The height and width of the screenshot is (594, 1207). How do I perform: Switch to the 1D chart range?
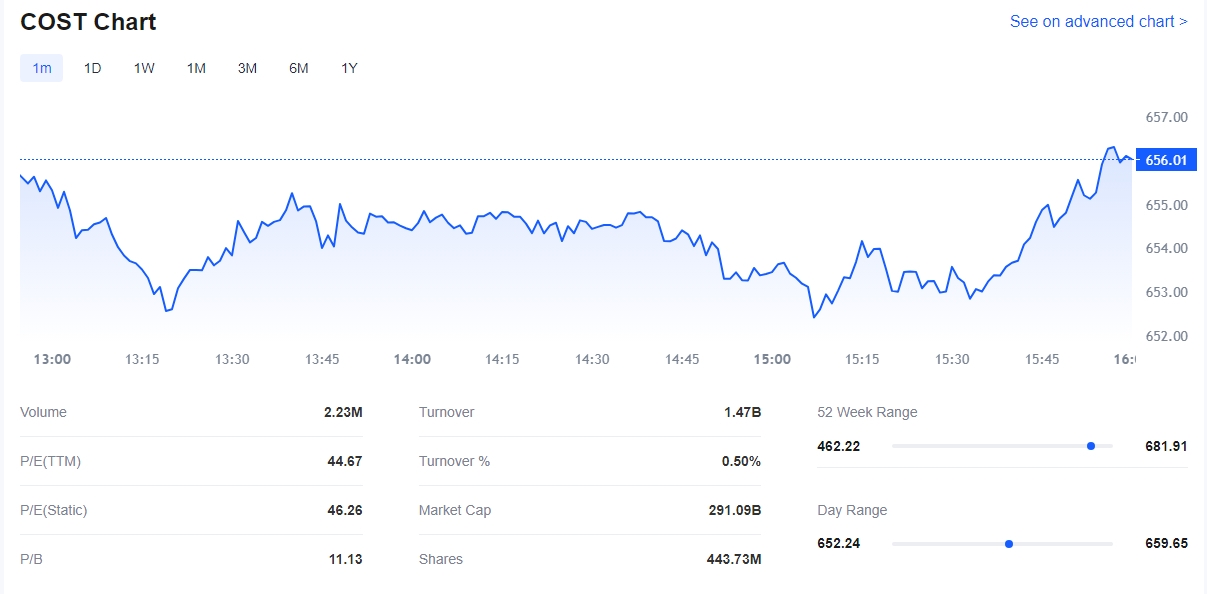pyautogui.click(x=92, y=68)
